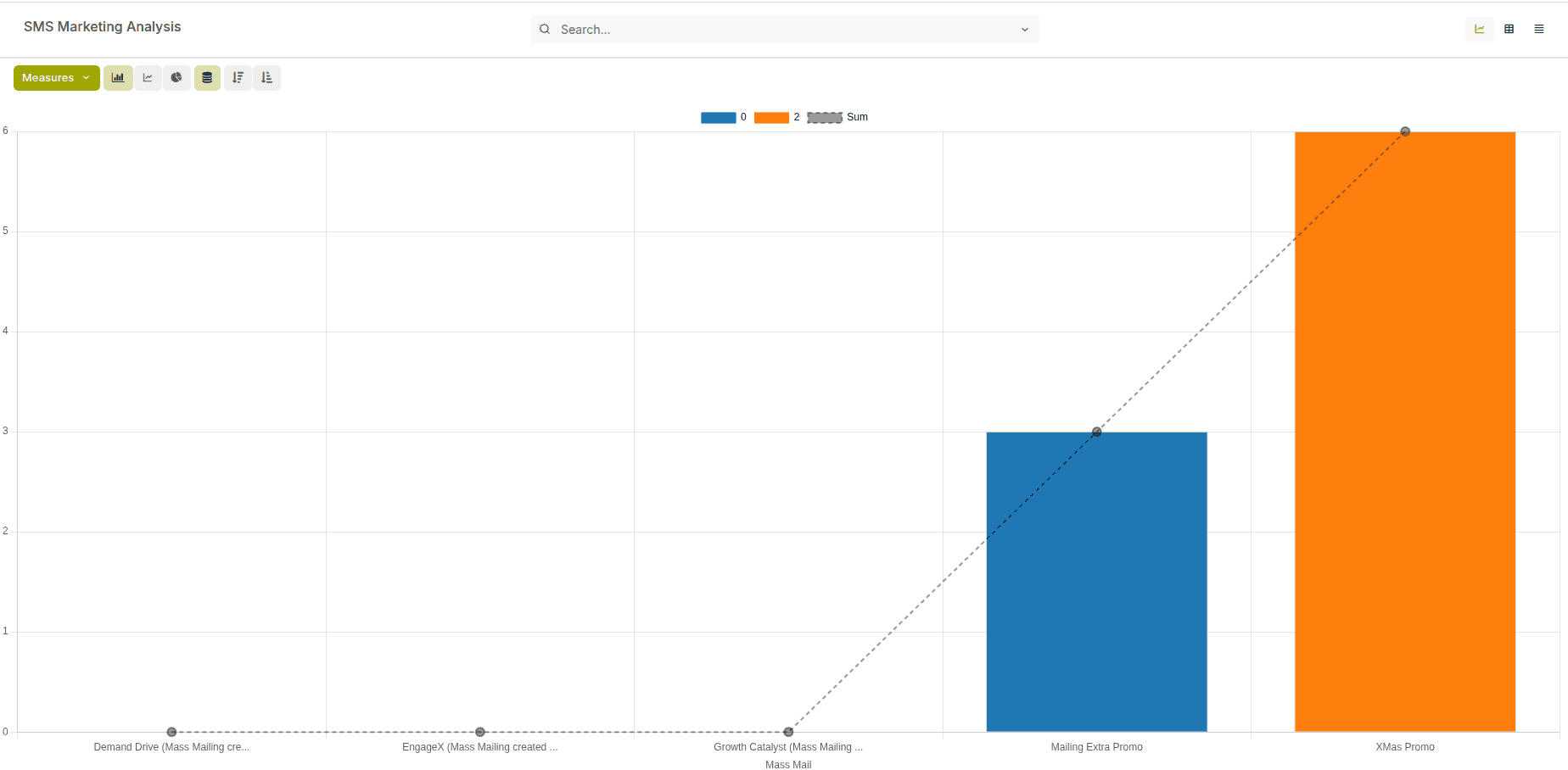Click the Sum data point atop XMas Promo

tap(1405, 131)
